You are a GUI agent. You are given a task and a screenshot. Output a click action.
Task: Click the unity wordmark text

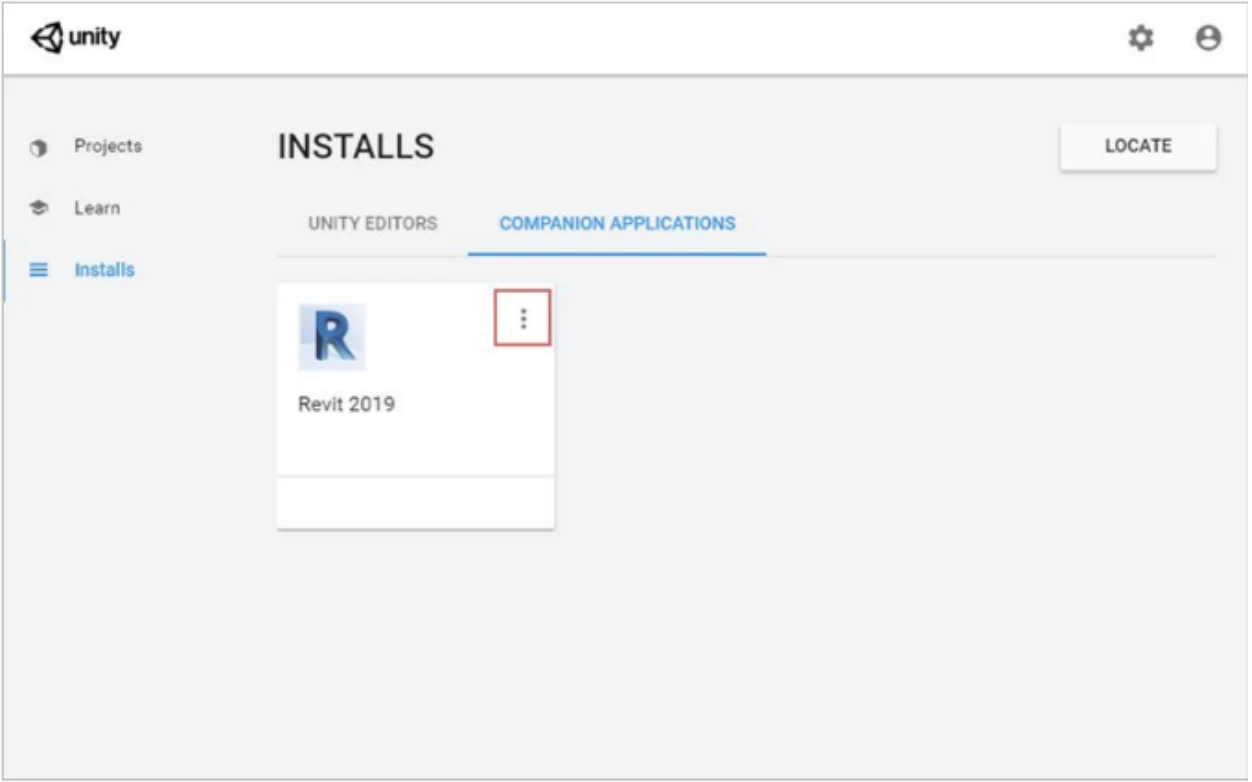point(94,39)
